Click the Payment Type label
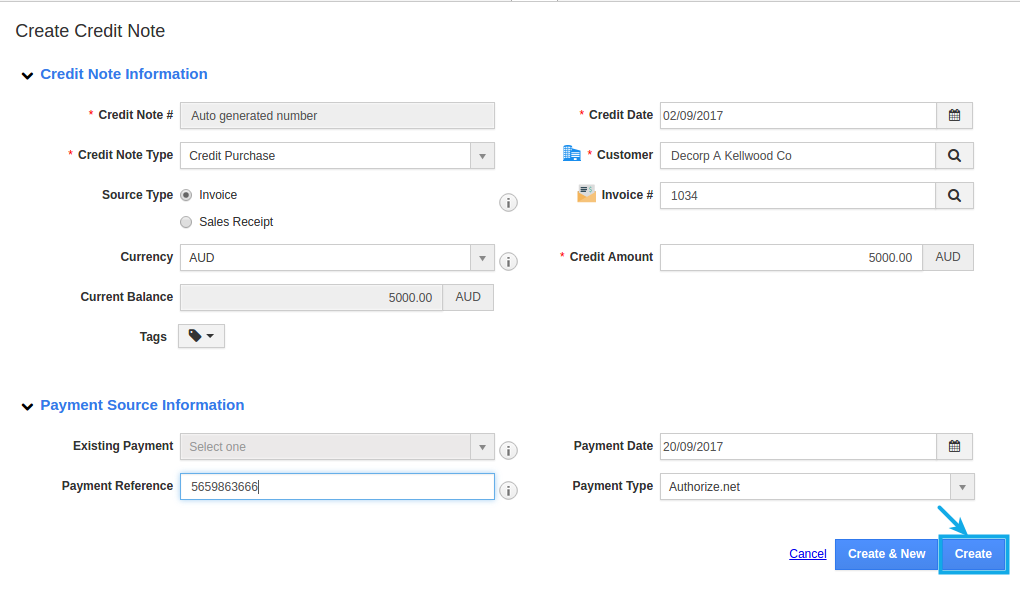Image resolution: width=1020 pixels, height=598 pixels. (612, 486)
